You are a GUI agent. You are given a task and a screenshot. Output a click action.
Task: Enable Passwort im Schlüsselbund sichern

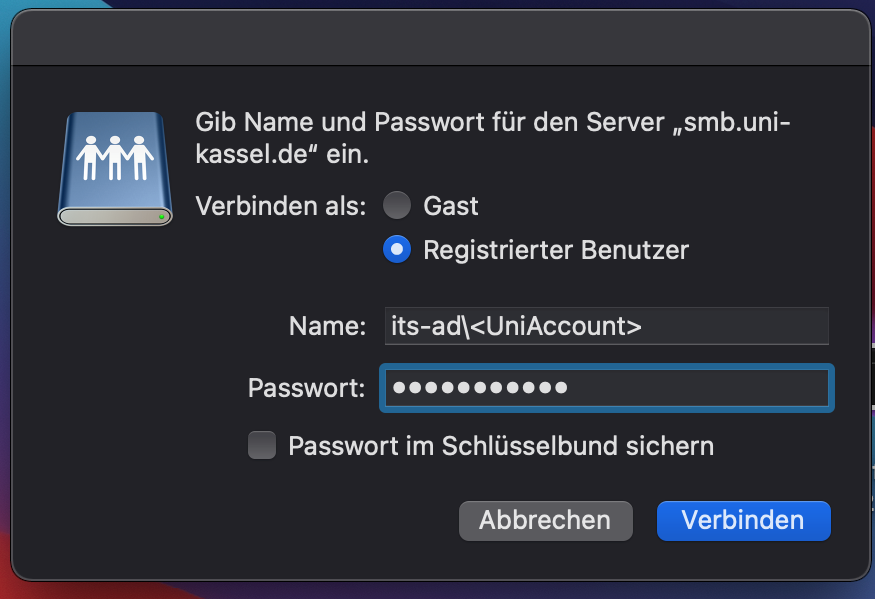click(x=261, y=445)
